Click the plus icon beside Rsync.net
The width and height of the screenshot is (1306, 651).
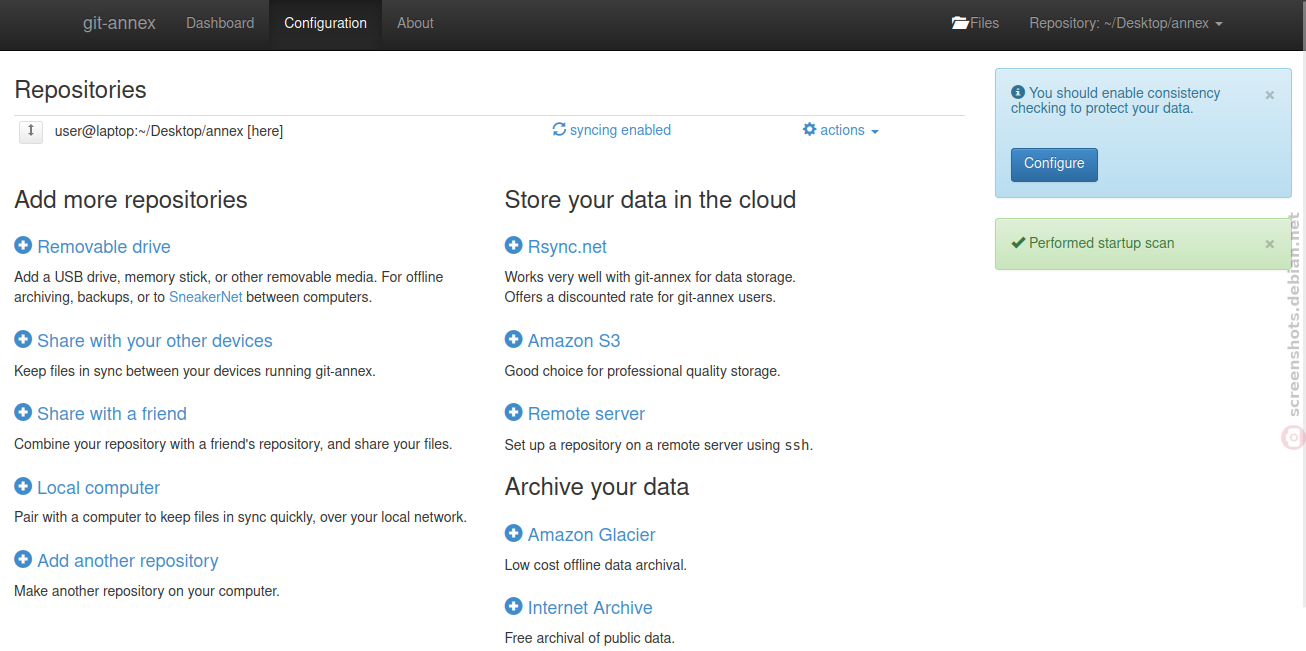coord(514,246)
